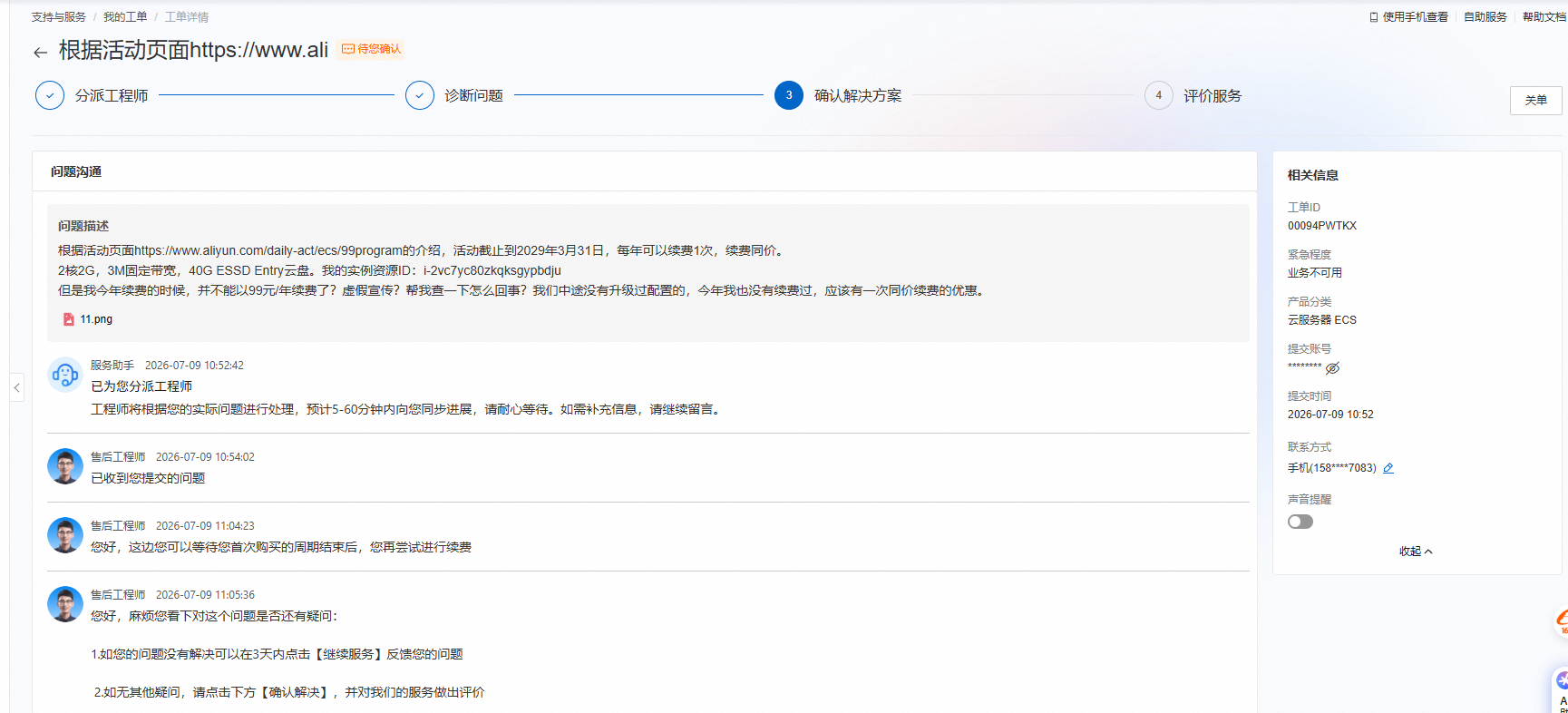Select 分派工程师 step label
The image size is (1568, 713).
(x=112, y=95)
